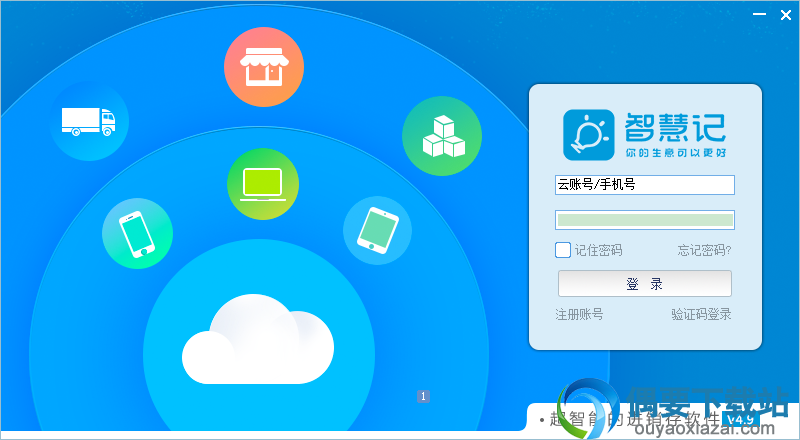Click the green laptop icon
The height and width of the screenshot is (440, 800).
(x=263, y=184)
